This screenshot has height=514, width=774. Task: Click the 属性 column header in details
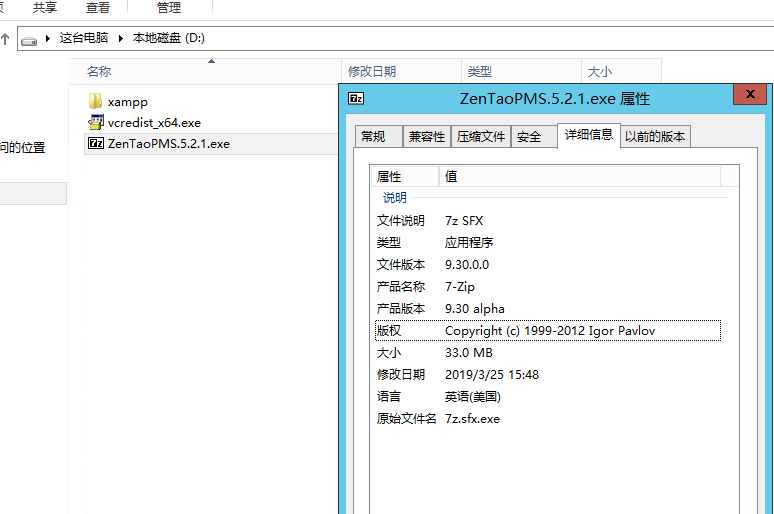(404, 176)
